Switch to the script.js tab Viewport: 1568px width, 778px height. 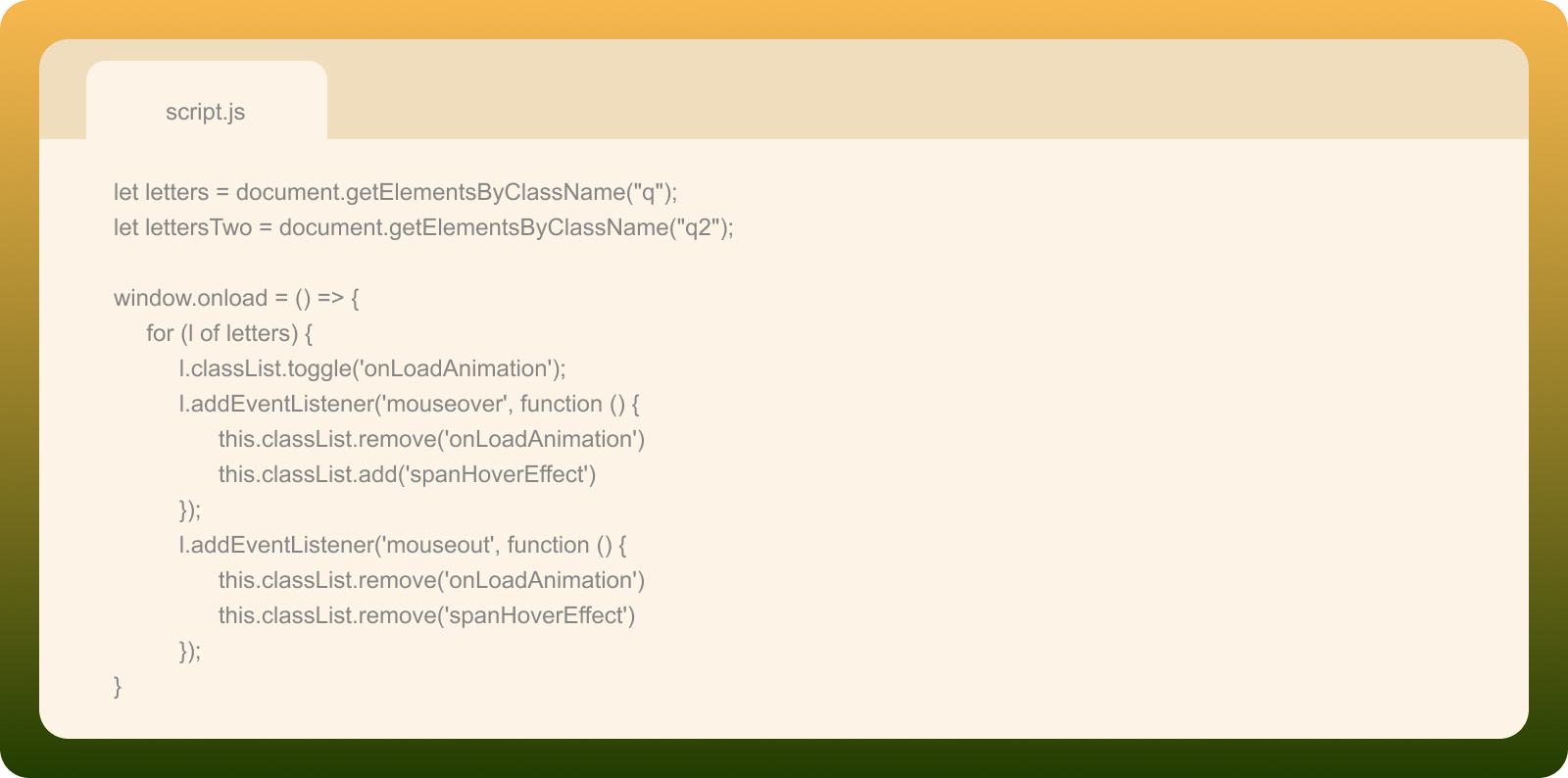206,112
